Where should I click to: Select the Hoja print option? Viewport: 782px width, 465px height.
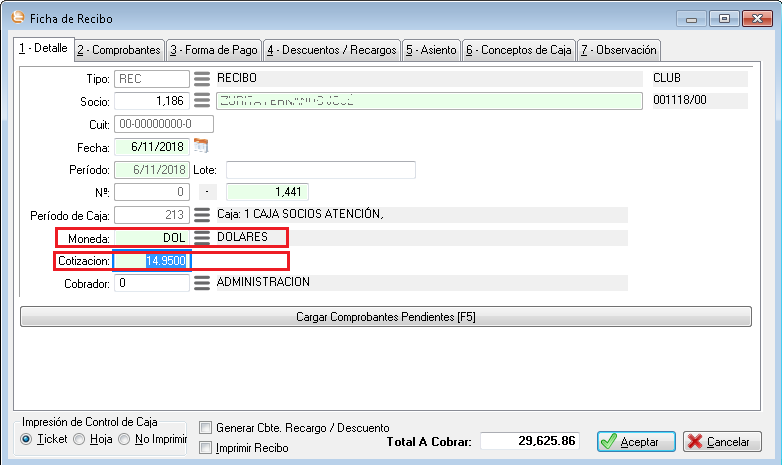click(79, 439)
